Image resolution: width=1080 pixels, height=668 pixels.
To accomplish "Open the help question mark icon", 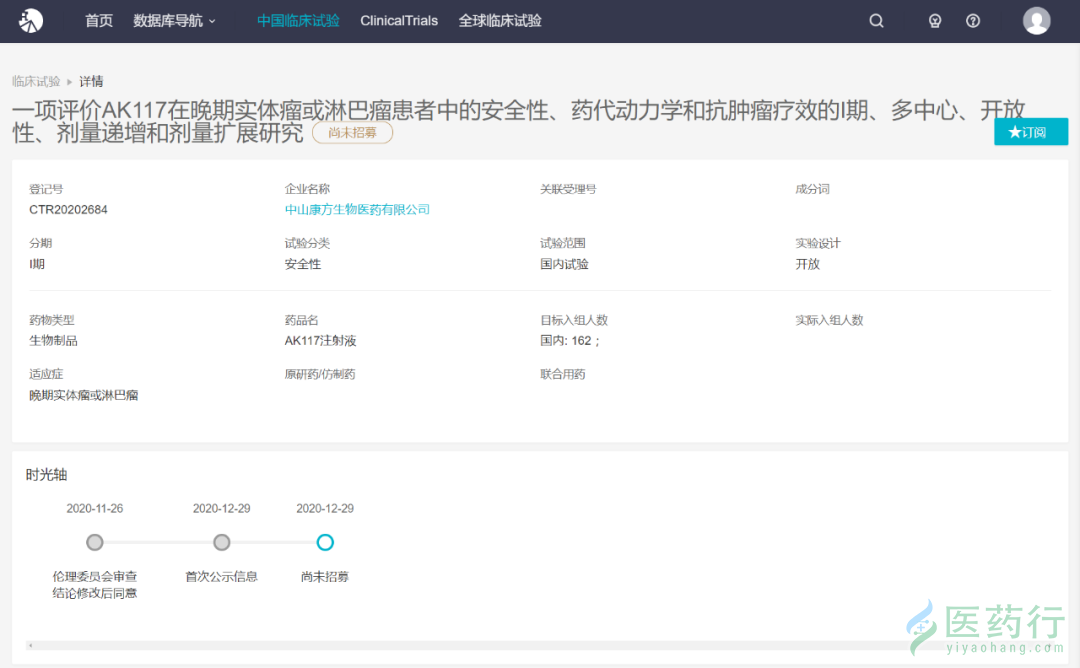I will (973, 21).
